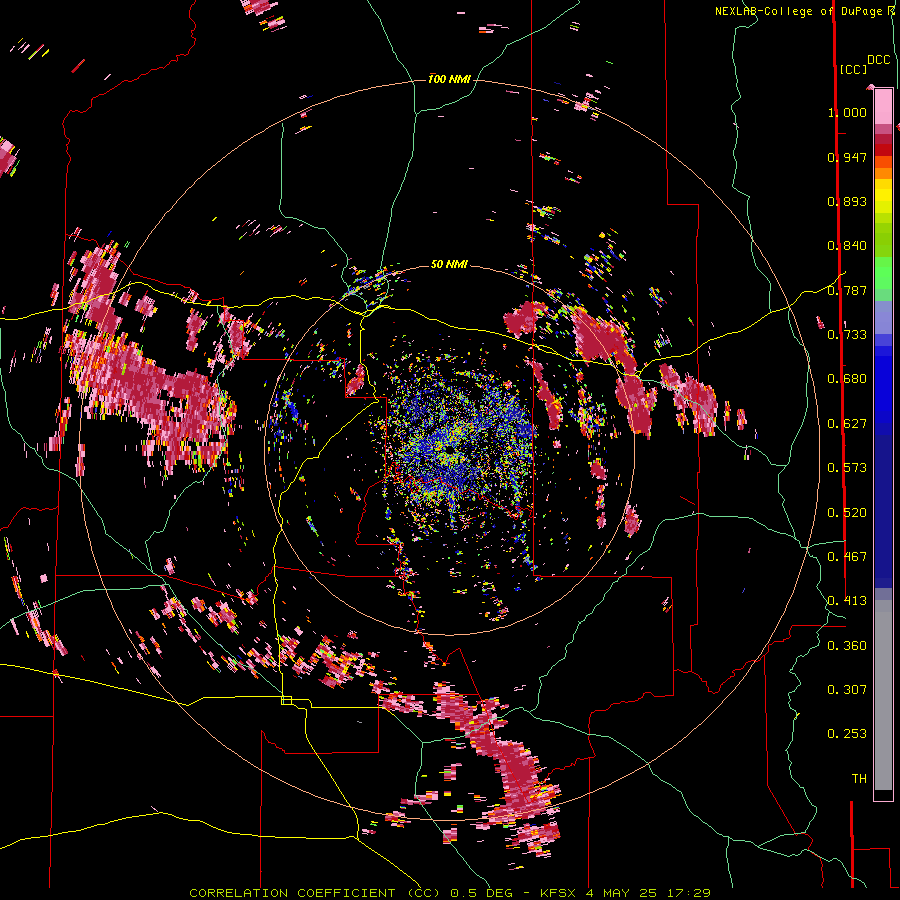Click the 50 NMI range ring label
Viewport: 900px width, 900px height.
449,264
